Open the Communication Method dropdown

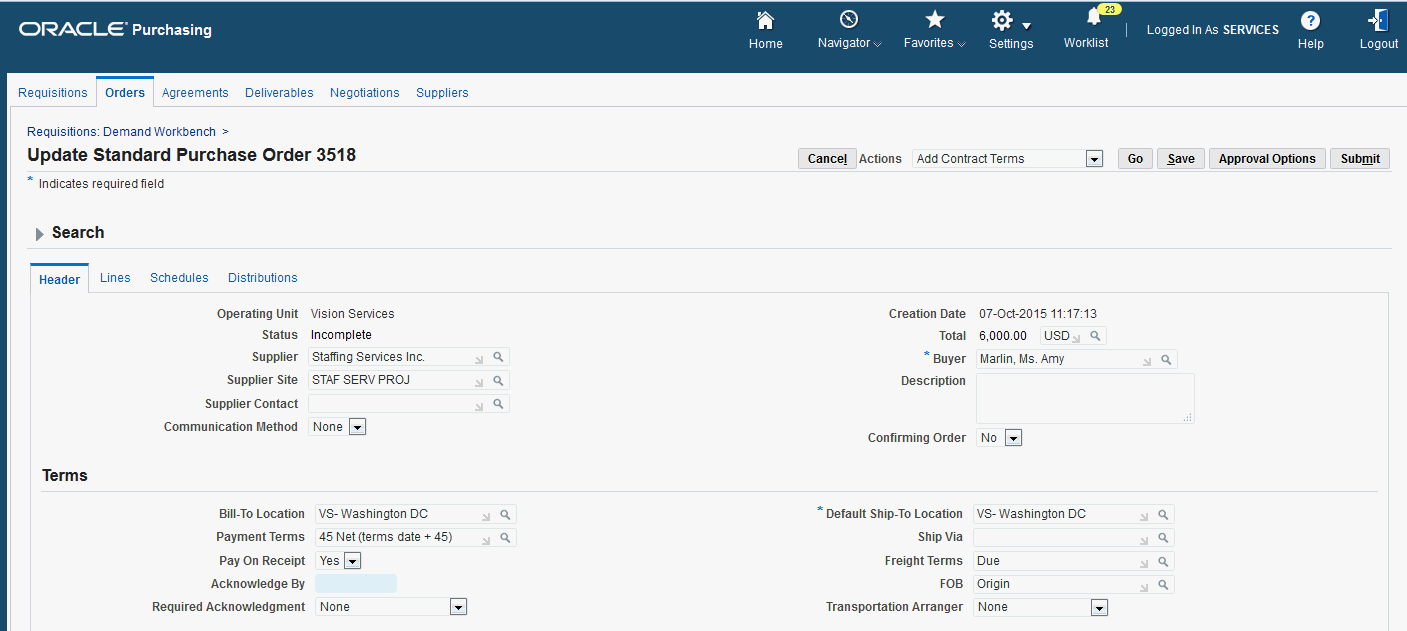(x=338, y=427)
